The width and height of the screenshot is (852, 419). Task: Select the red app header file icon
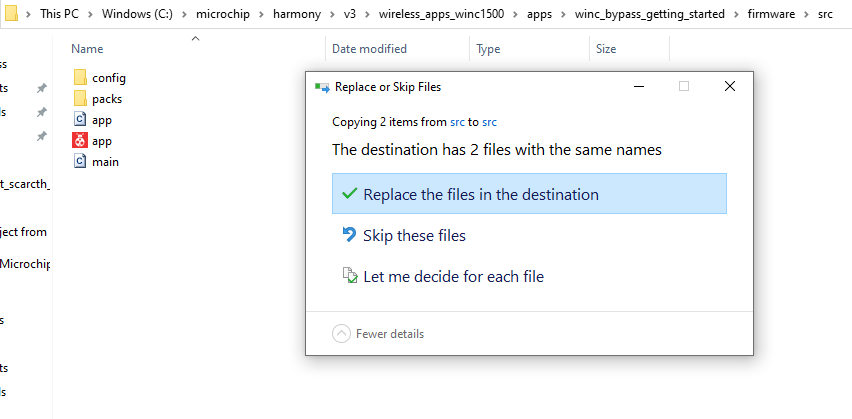pyautogui.click(x=81, y=141)
